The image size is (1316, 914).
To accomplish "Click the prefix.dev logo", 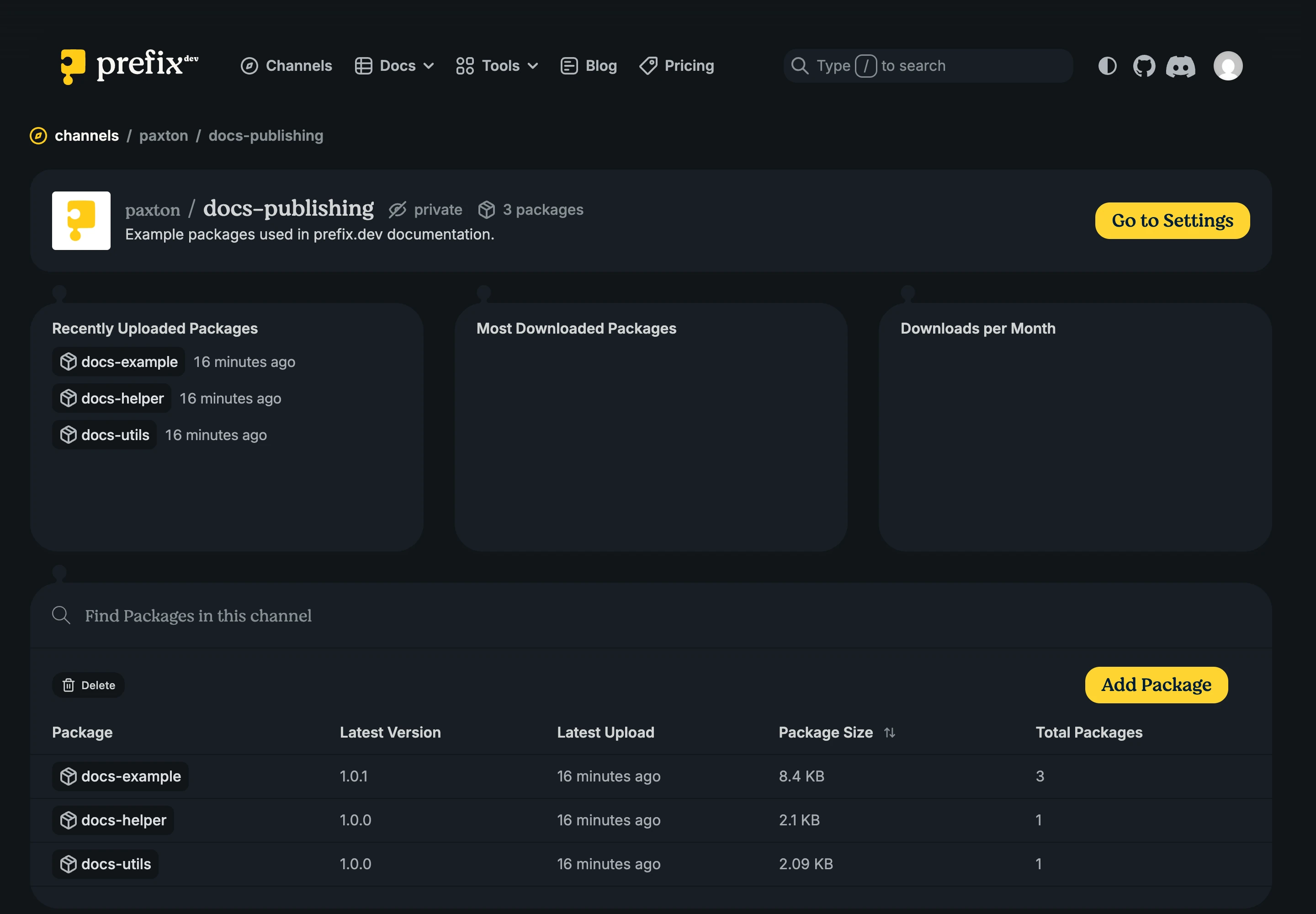I will (x=129, y=65).
